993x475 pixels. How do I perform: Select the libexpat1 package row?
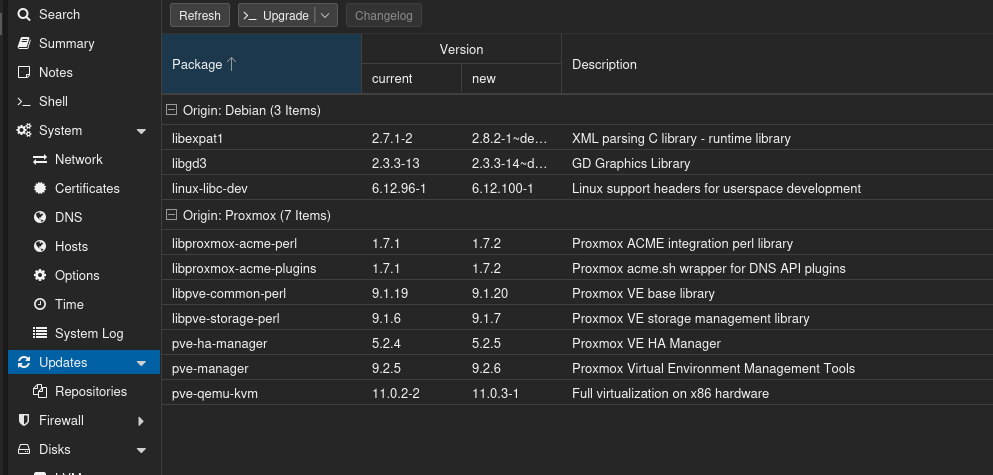tap(578, 138)
